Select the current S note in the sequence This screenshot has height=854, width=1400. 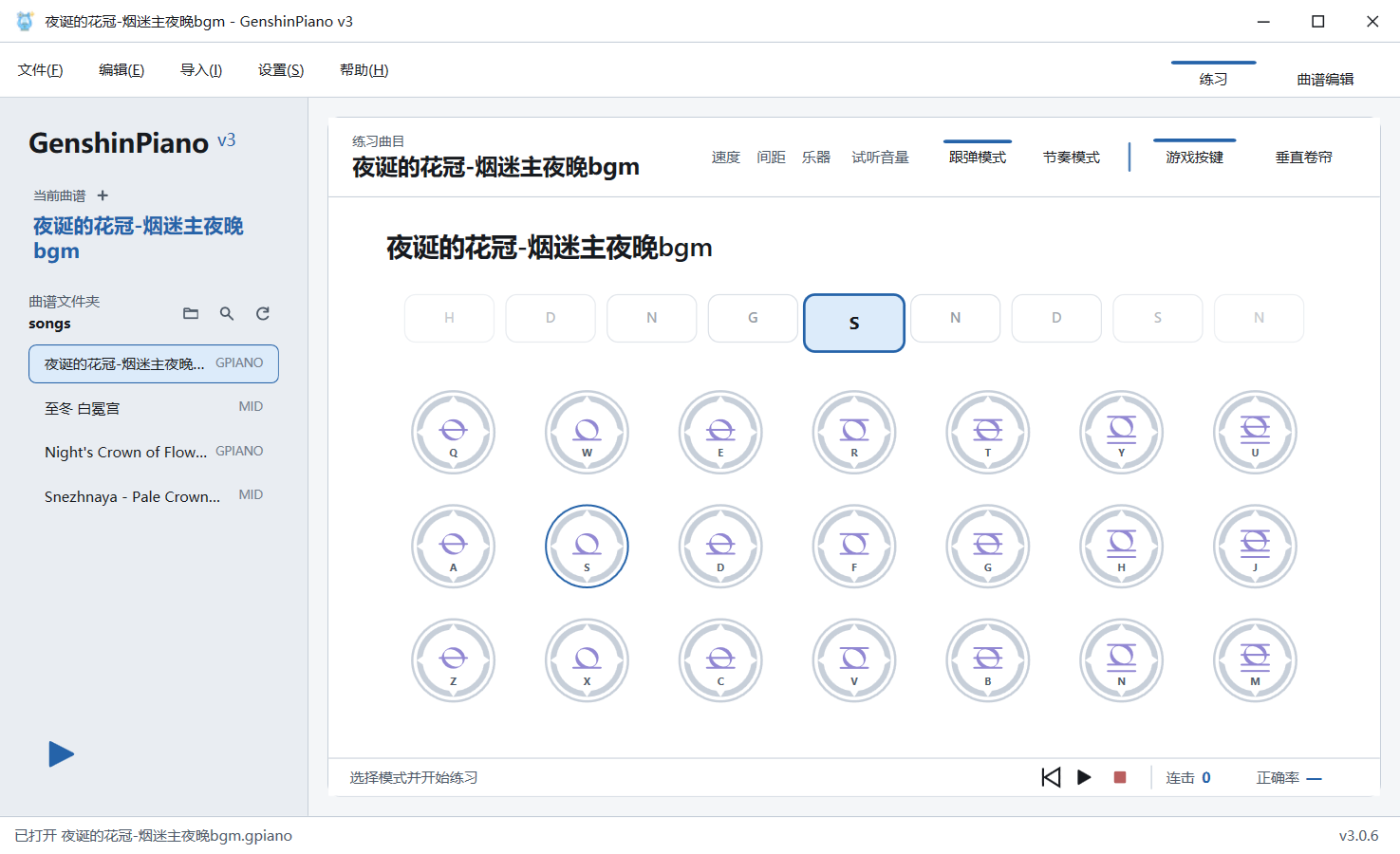pos(854,323)
